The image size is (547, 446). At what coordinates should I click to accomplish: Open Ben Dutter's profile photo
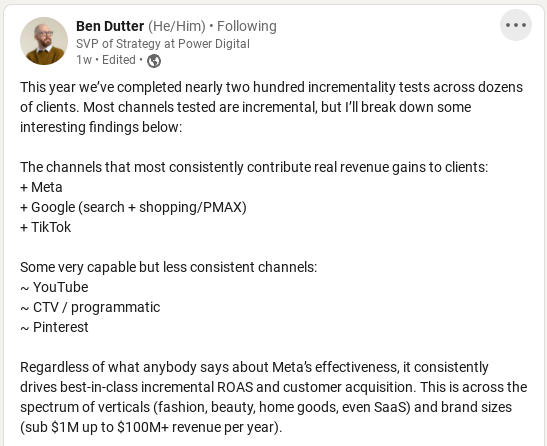point(44,41)
